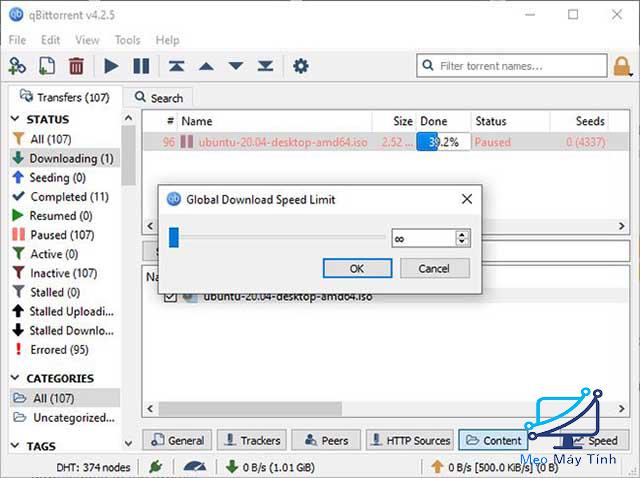Screen dimensions: 640x478
Task: Click the red Delete torrent icon
Action: (x=76, y=66)
